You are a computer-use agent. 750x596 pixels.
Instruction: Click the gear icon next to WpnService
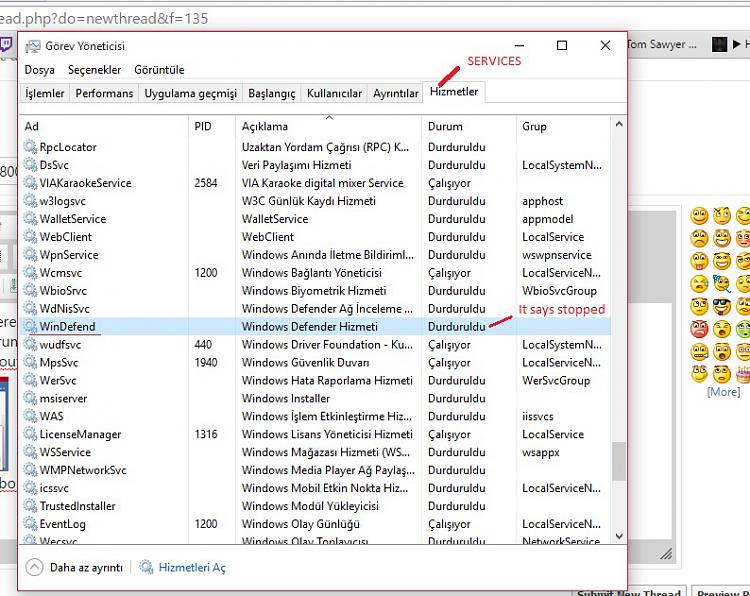point(30,254)
